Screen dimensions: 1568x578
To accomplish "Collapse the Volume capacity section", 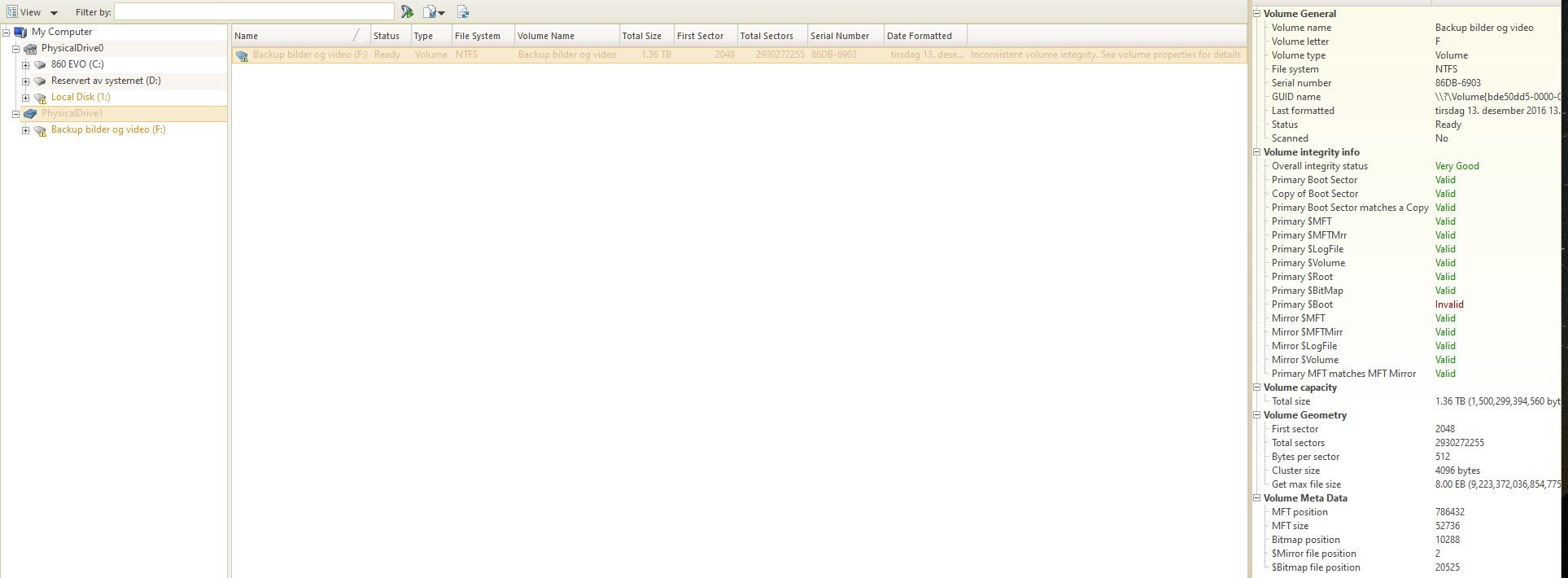I will [1257, 388].
